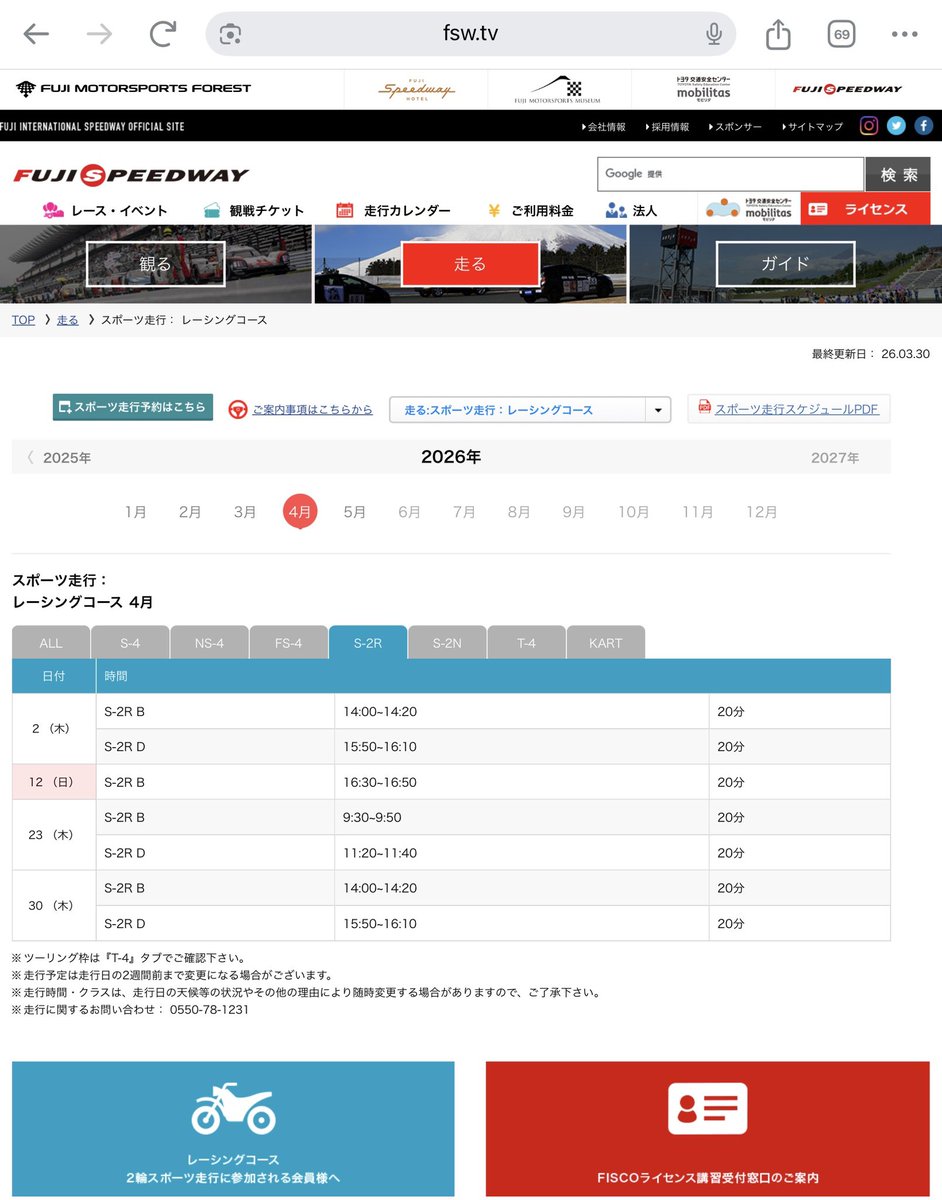Viewport: 942px width, 1200px height.
Task: Click the mobilitas banner beside ライセンス
Action: coord(749,209)
